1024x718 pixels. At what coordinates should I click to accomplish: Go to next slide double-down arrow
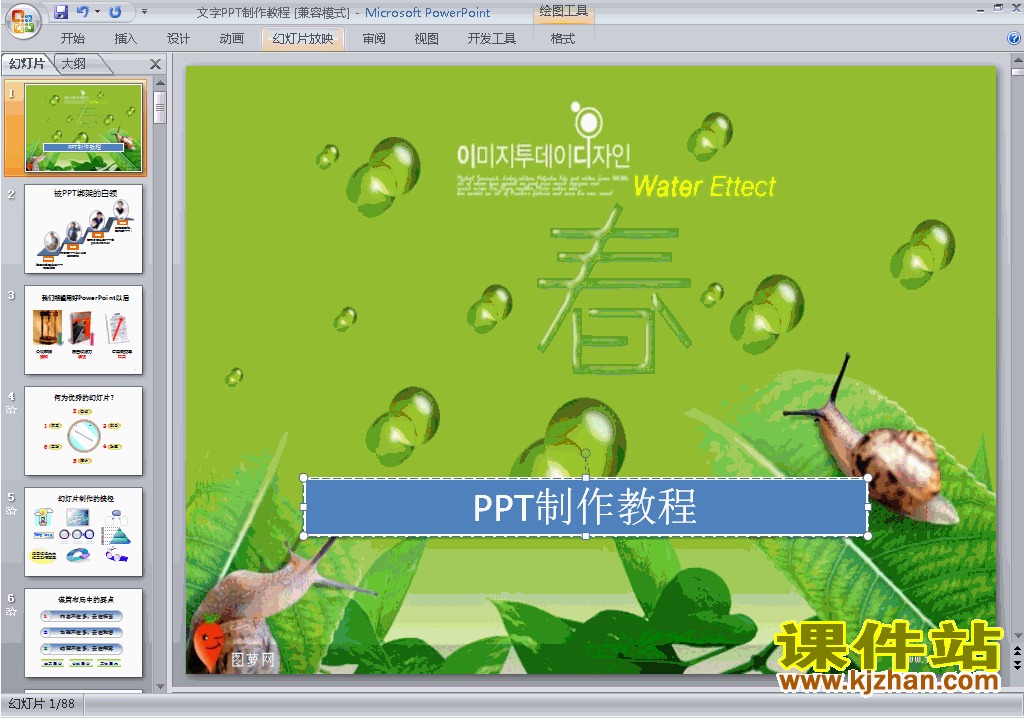click(1017, 664)
